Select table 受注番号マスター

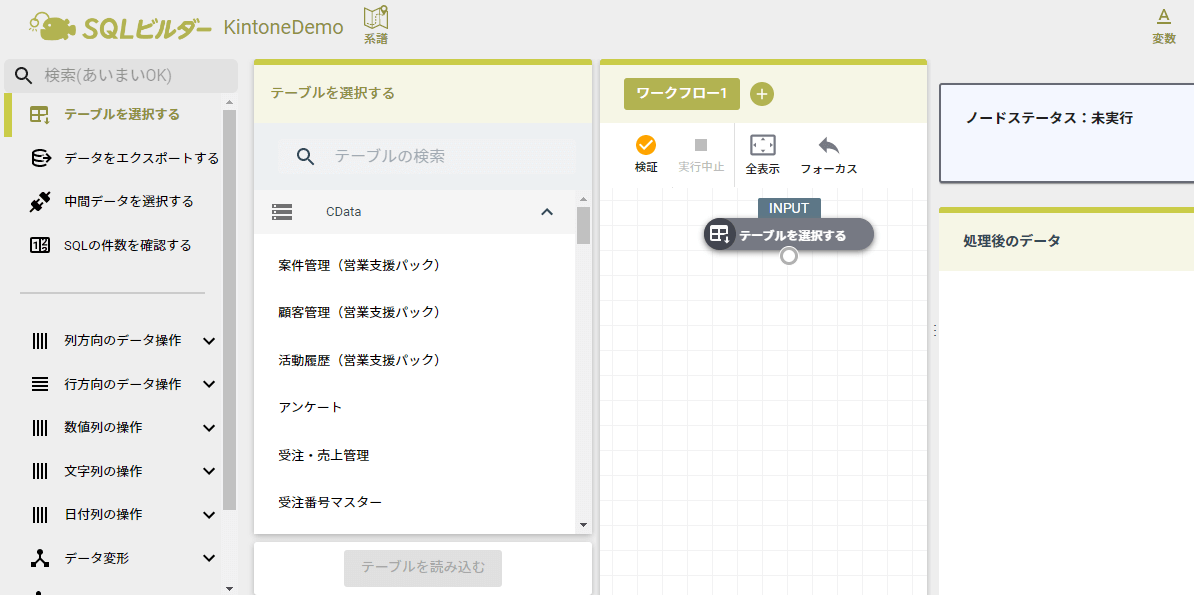point(415,503)
